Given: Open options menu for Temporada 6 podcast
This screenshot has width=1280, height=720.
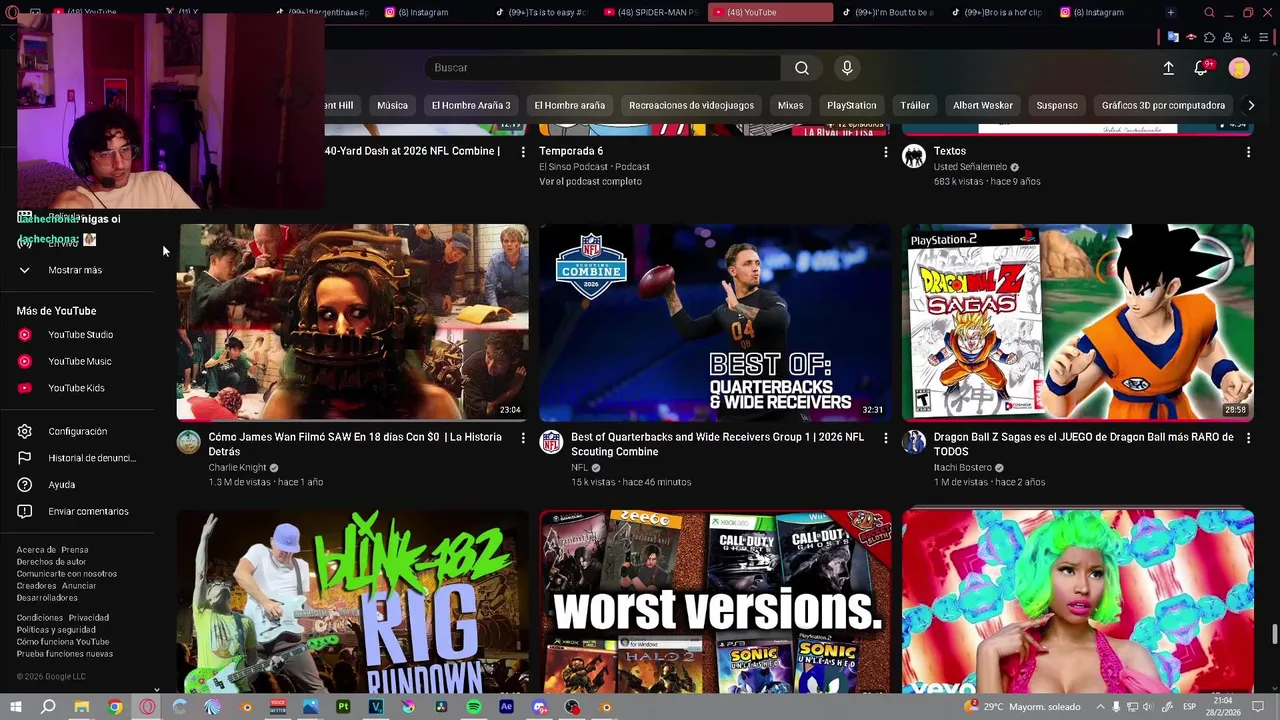Looking at the screenshot, I should (885, 152).
